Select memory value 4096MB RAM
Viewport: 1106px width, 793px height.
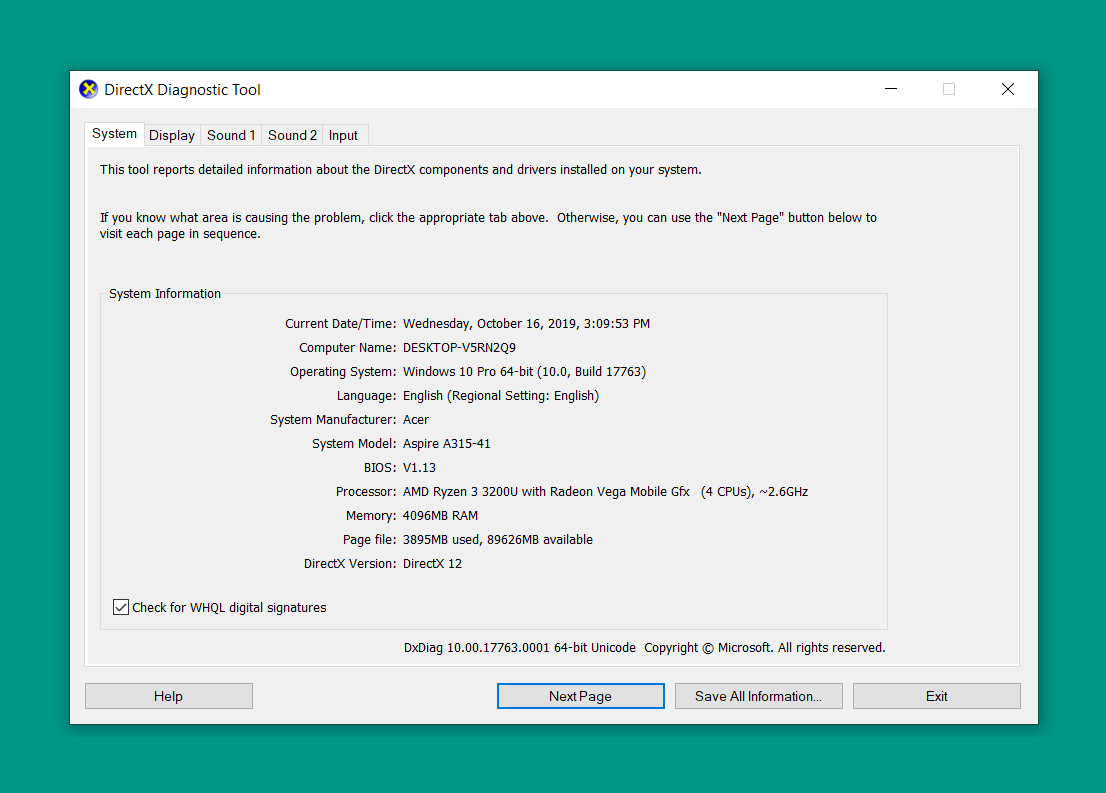(x=440, y=516)
